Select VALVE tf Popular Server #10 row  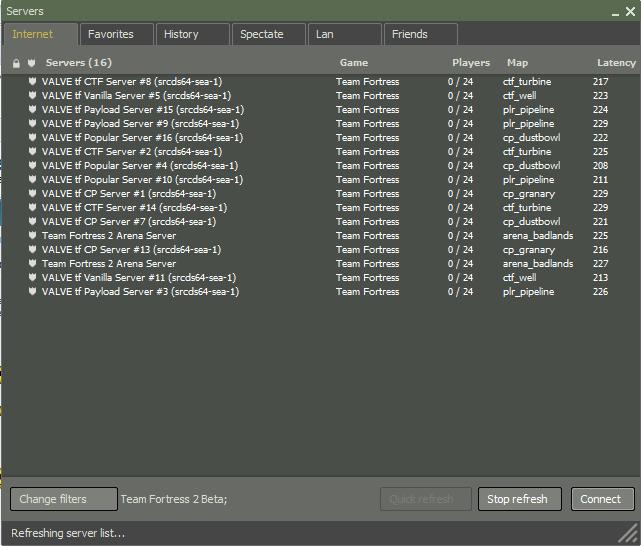(x=320, y=179)
